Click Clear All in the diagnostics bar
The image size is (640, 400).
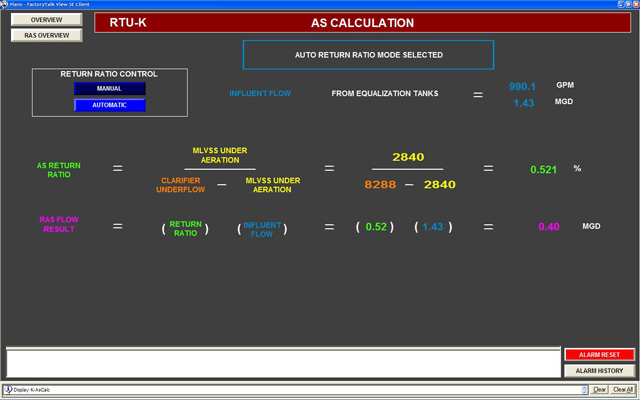(622, 389)
